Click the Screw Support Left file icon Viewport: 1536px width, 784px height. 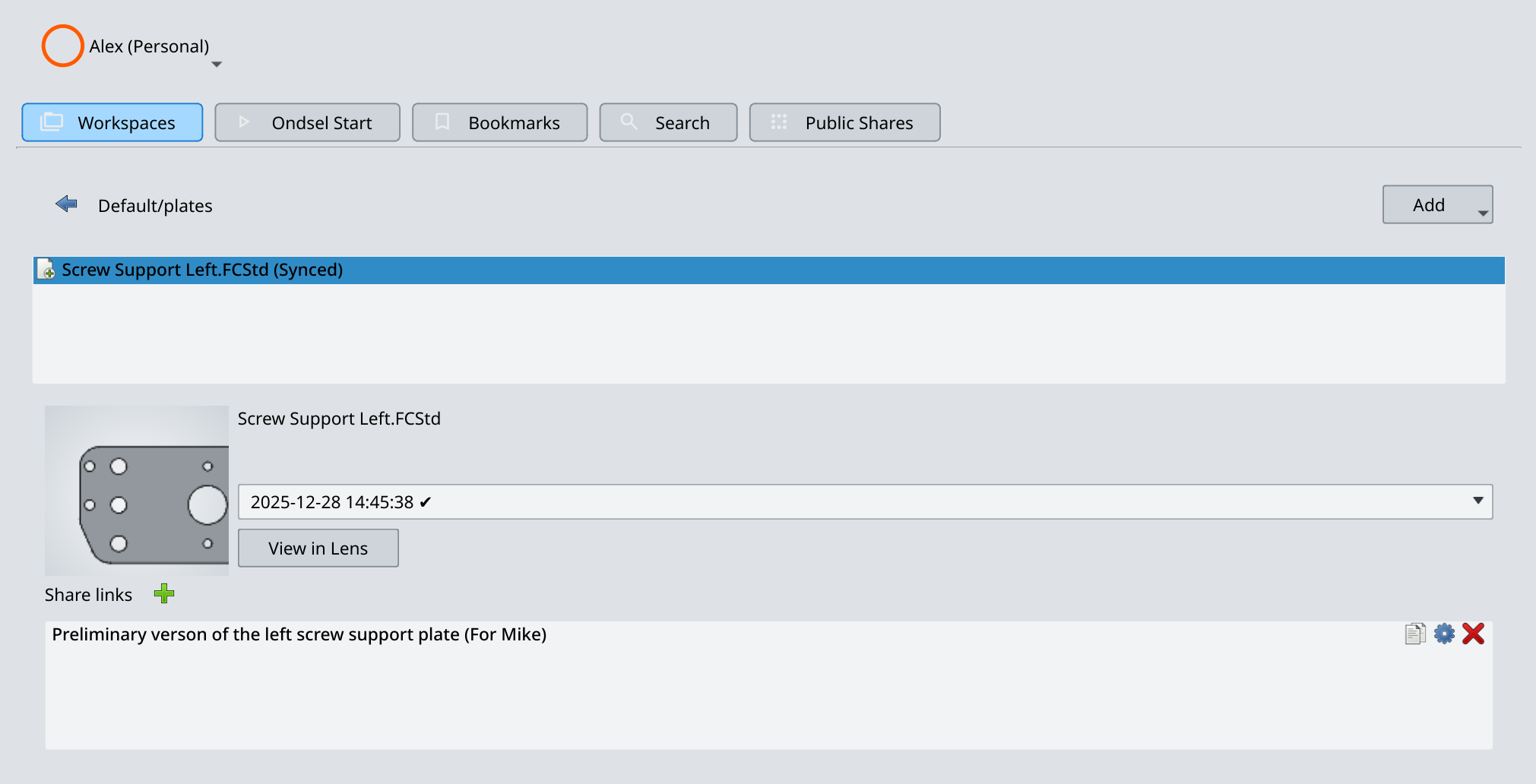[46, 270]
